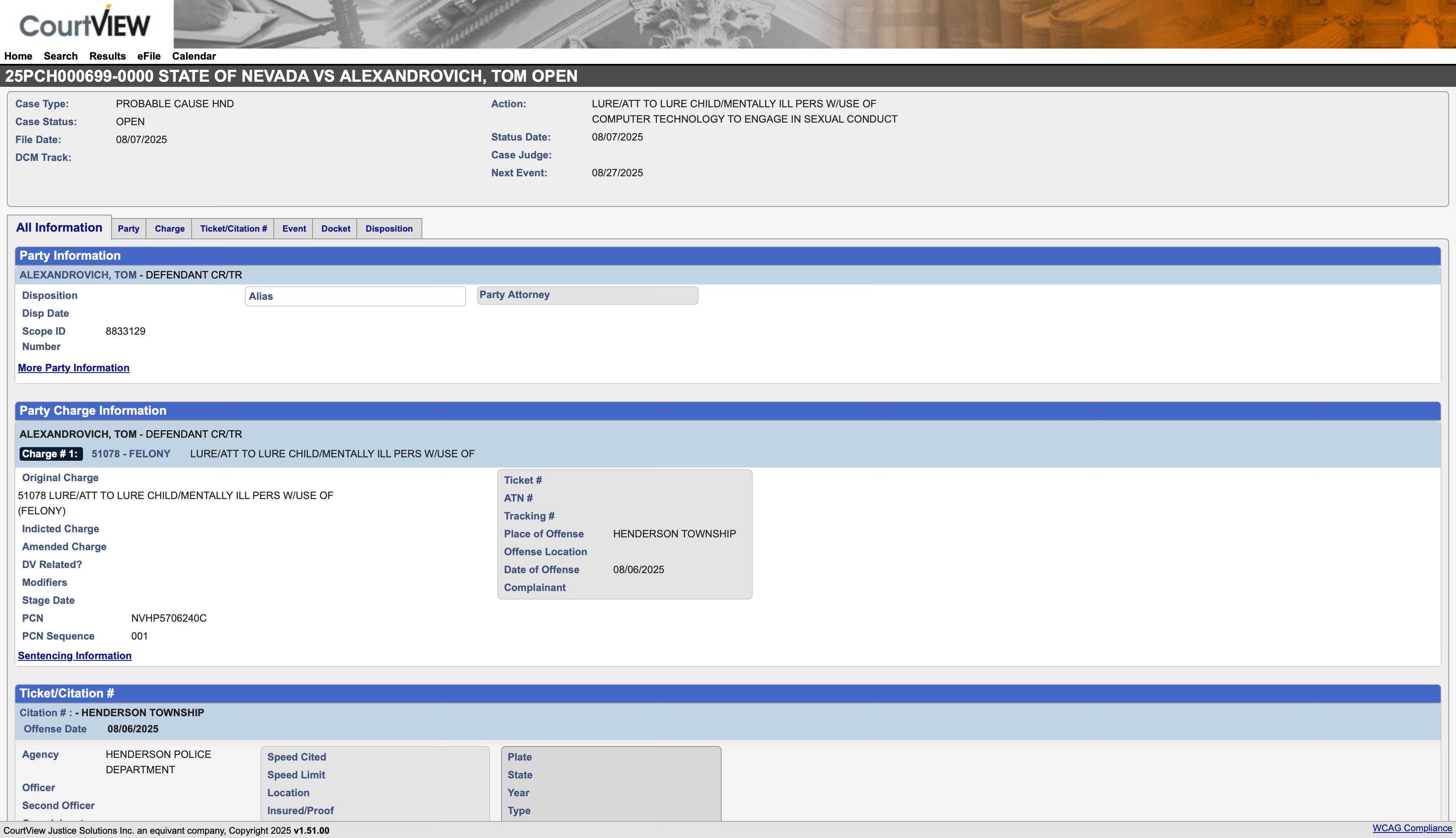This screenshot has height=838, width=1456.
Task: Switch to the Party tab
Action: tap(128, 229)
